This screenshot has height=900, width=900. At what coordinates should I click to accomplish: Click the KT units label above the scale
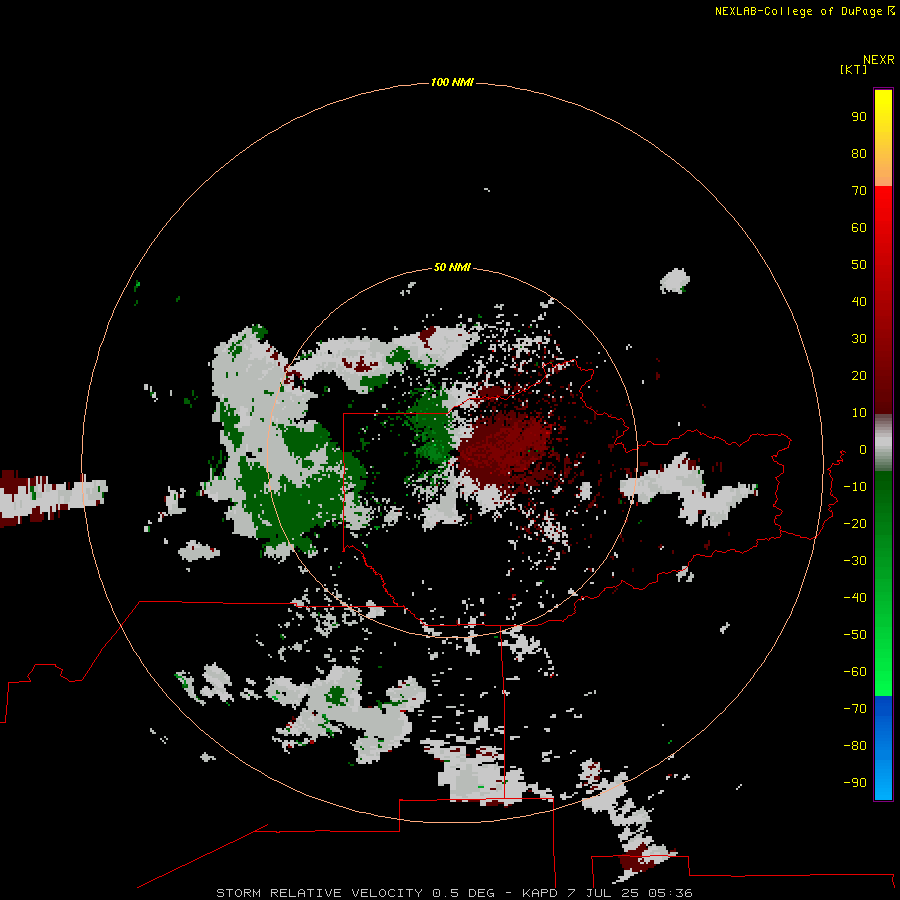click(x=853, y=69)
